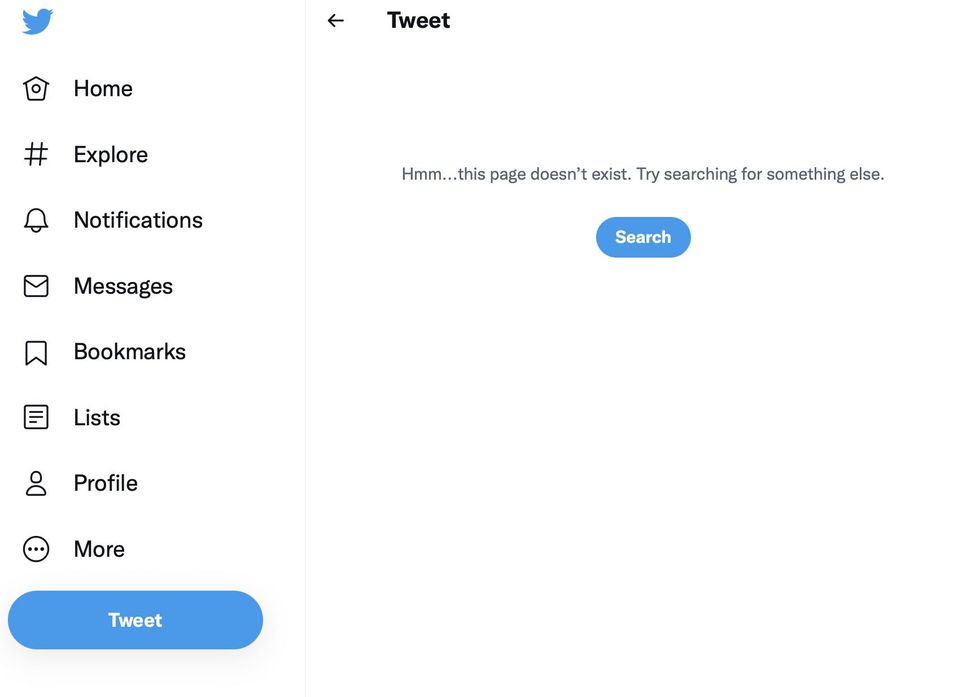Click the Explore hashtag icon
This screenshot has height=697, width=980.
(36, 154)
